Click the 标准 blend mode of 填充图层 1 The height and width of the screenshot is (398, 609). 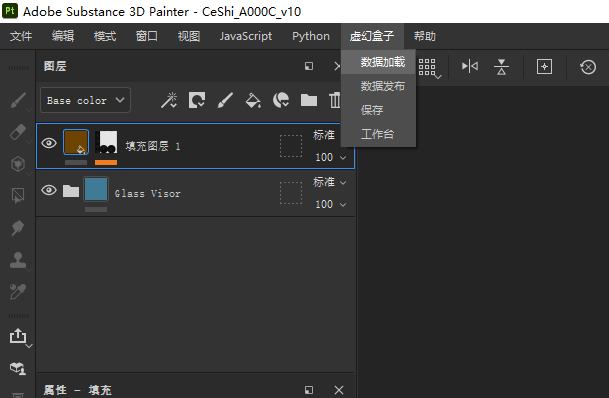(324, 135)
